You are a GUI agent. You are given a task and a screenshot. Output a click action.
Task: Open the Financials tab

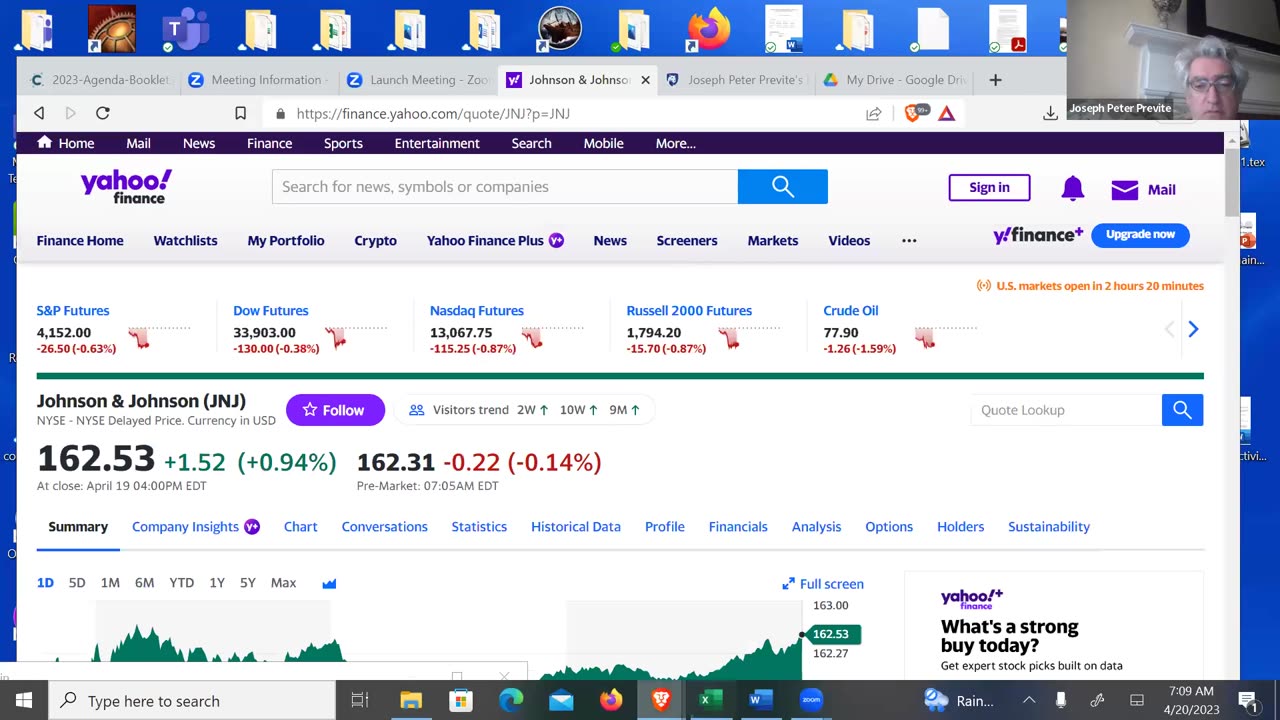click(x=738, y=527)
